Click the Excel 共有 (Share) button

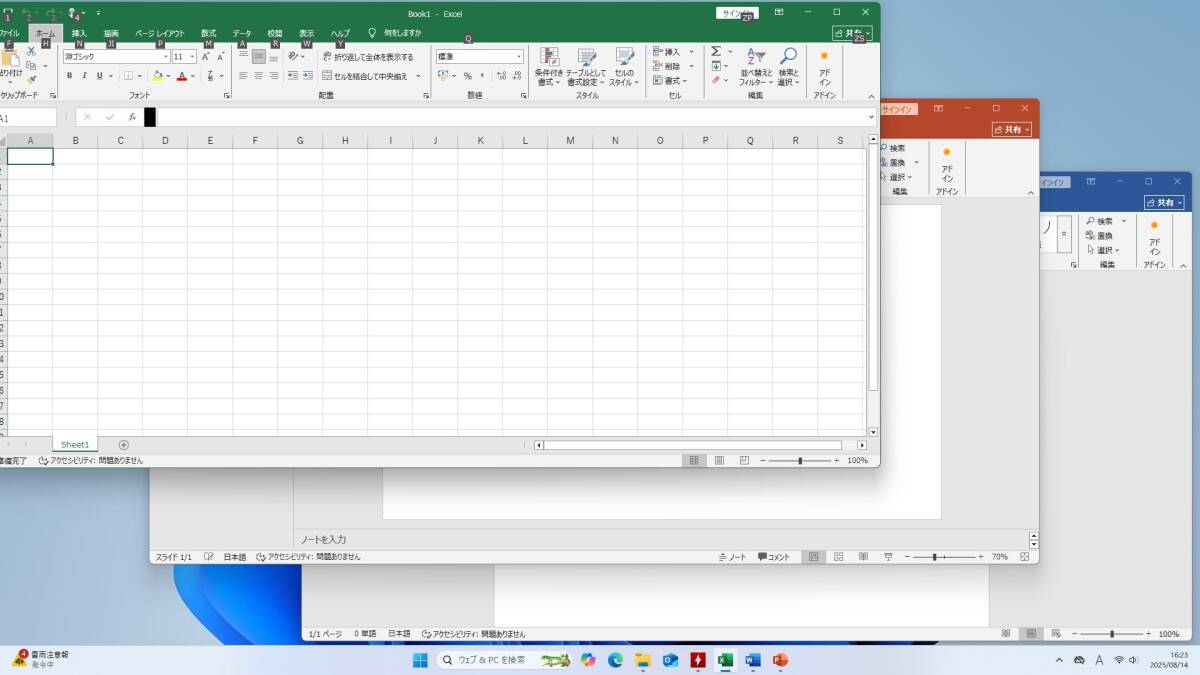pyautogui.click(x=851, y=33)
